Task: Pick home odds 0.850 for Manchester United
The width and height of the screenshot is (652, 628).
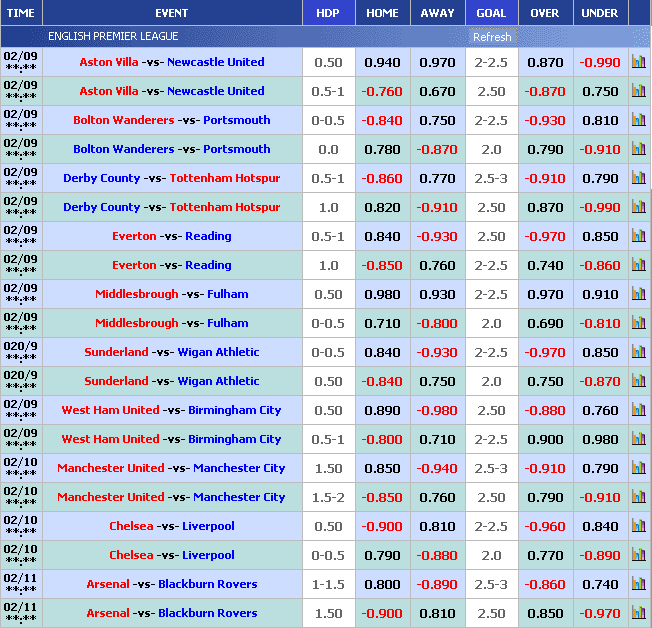Action: coord(382,468)
